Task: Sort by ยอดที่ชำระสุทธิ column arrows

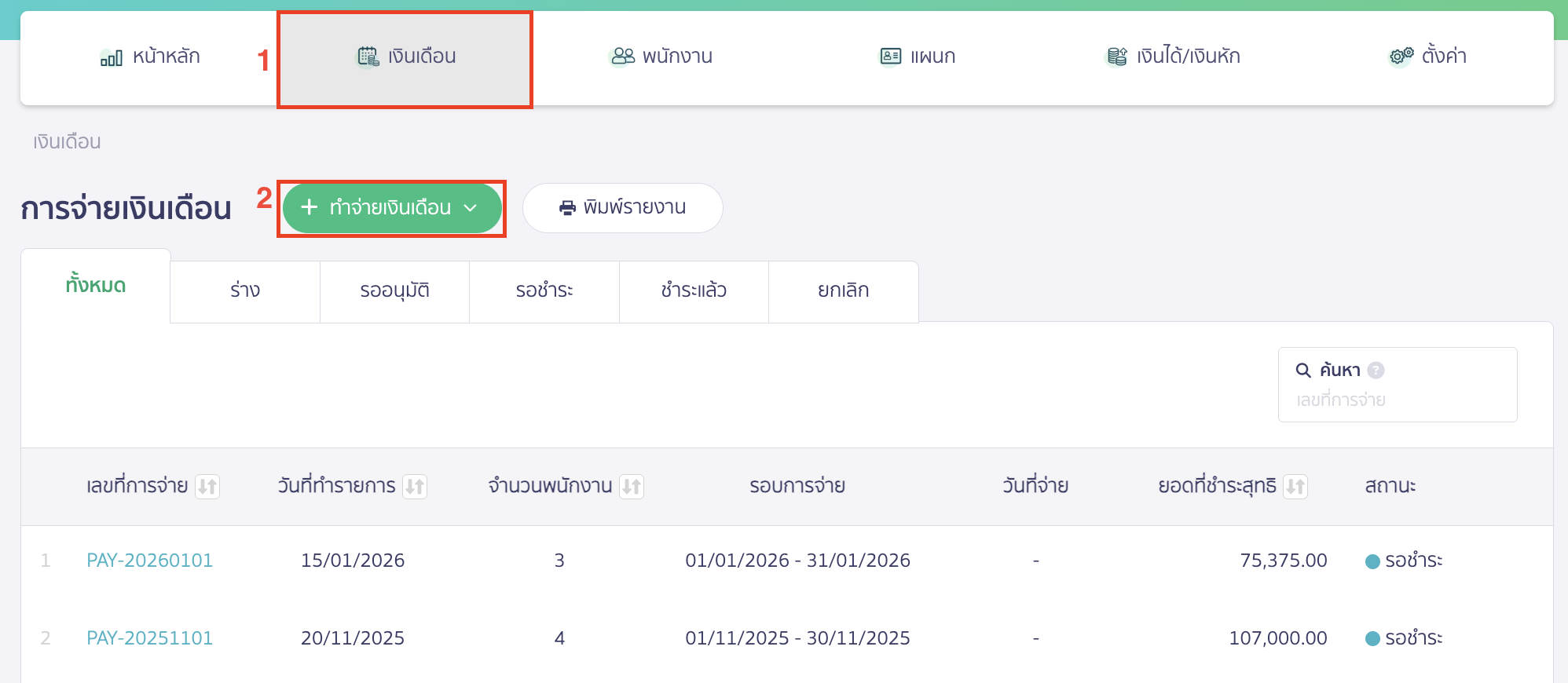Action: pos(1295,487)
